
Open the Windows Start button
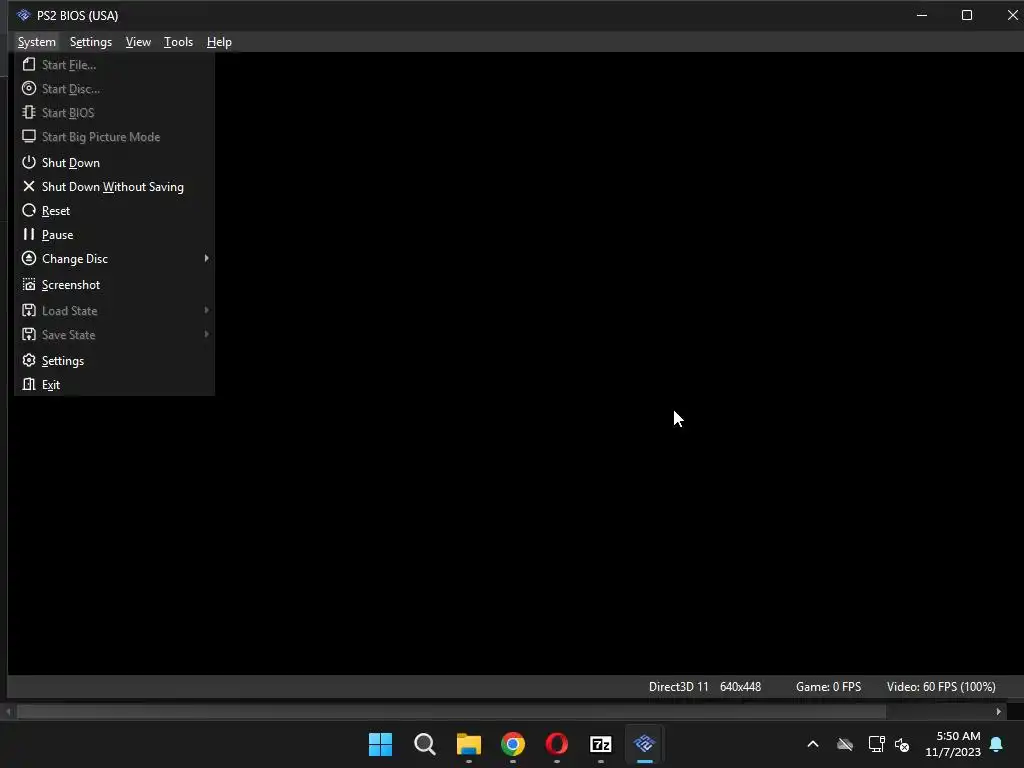(380, 744)
